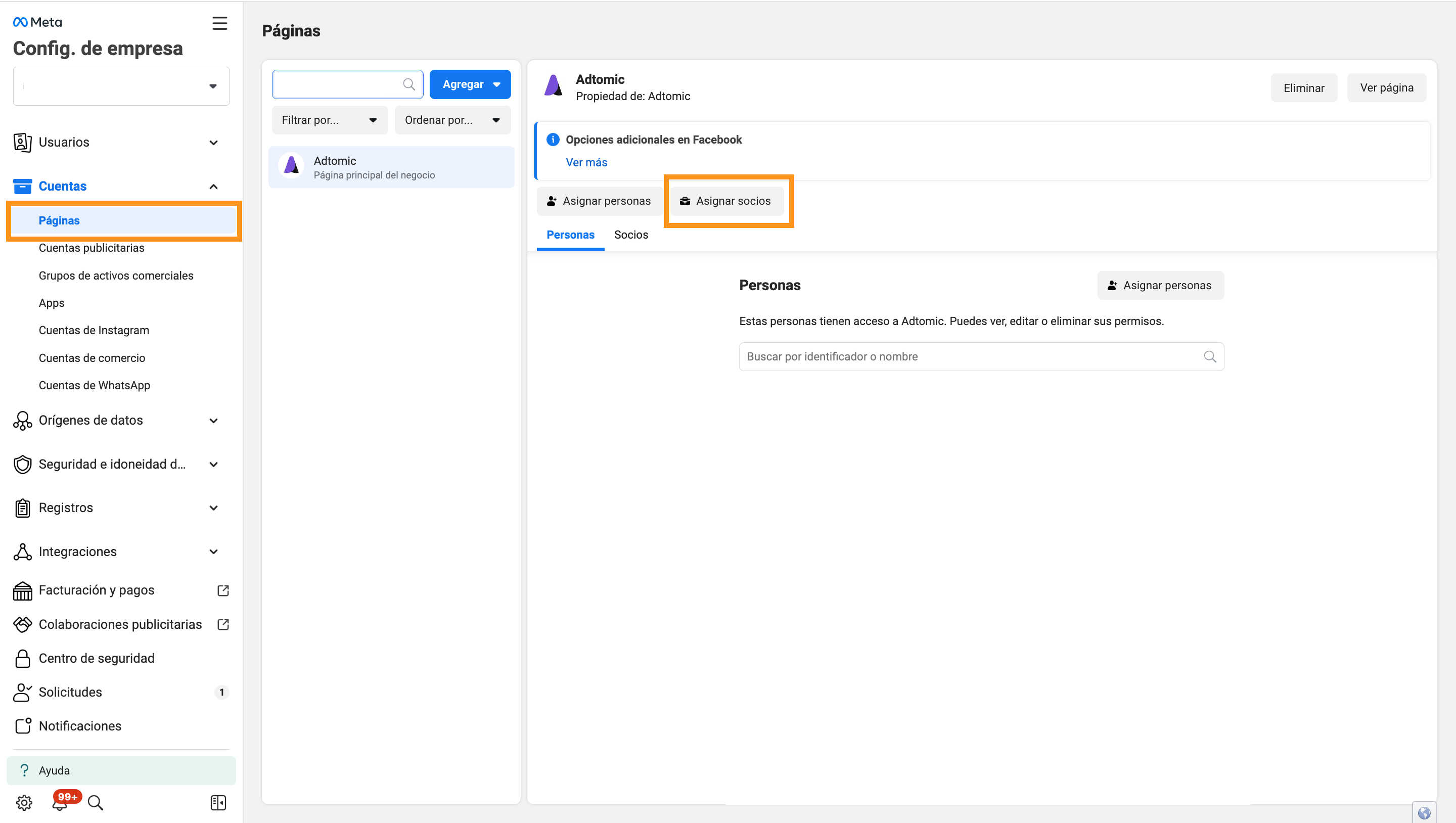Click the Facturación y pagos bank icon

coord(22,590)
